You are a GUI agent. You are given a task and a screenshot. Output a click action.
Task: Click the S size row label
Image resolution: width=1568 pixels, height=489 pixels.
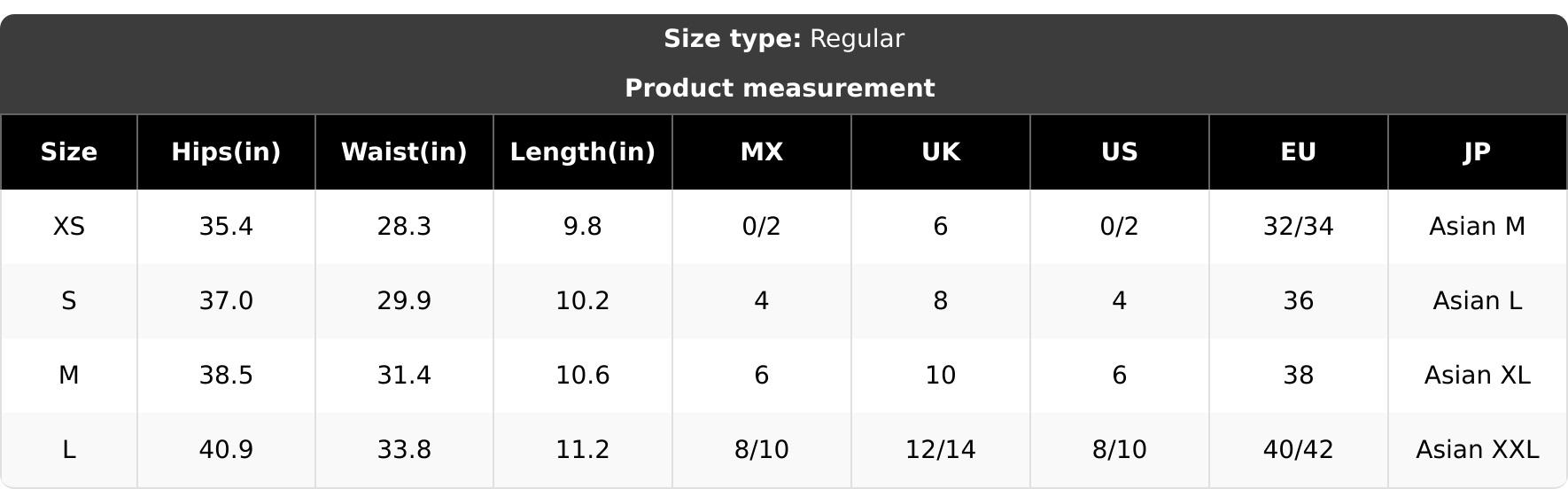[x=69, y=301]
